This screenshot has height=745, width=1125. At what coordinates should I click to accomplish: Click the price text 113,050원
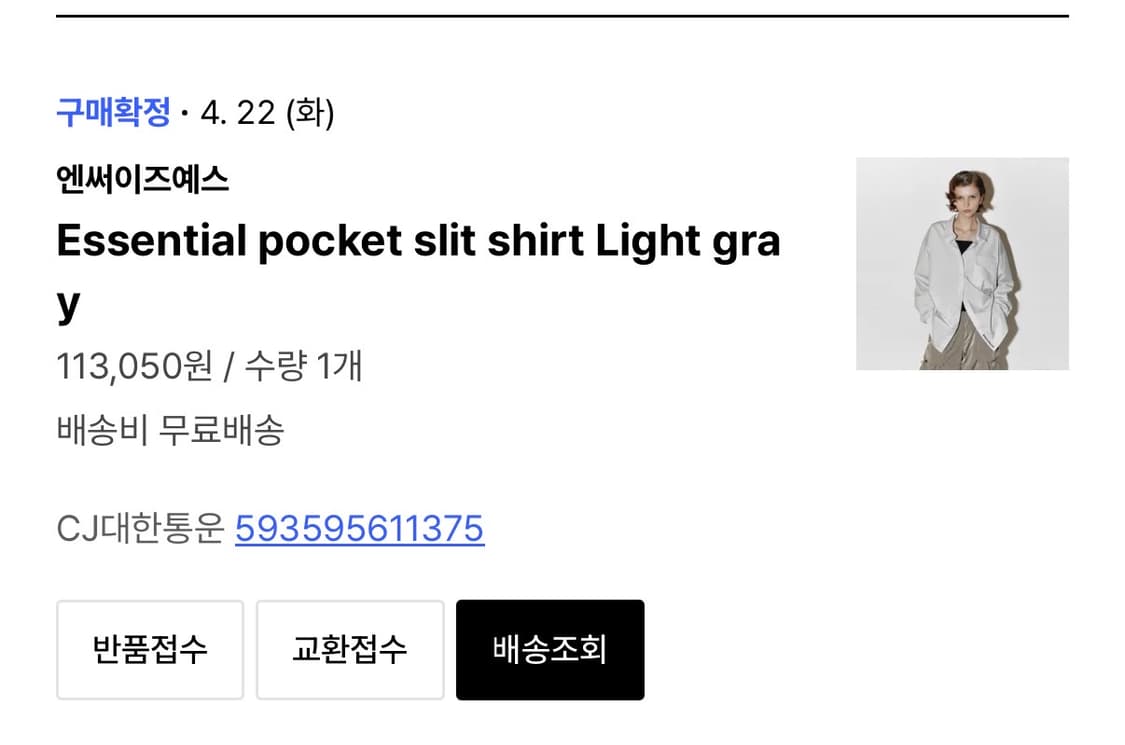pyautogui.click(x=135, y=367)
